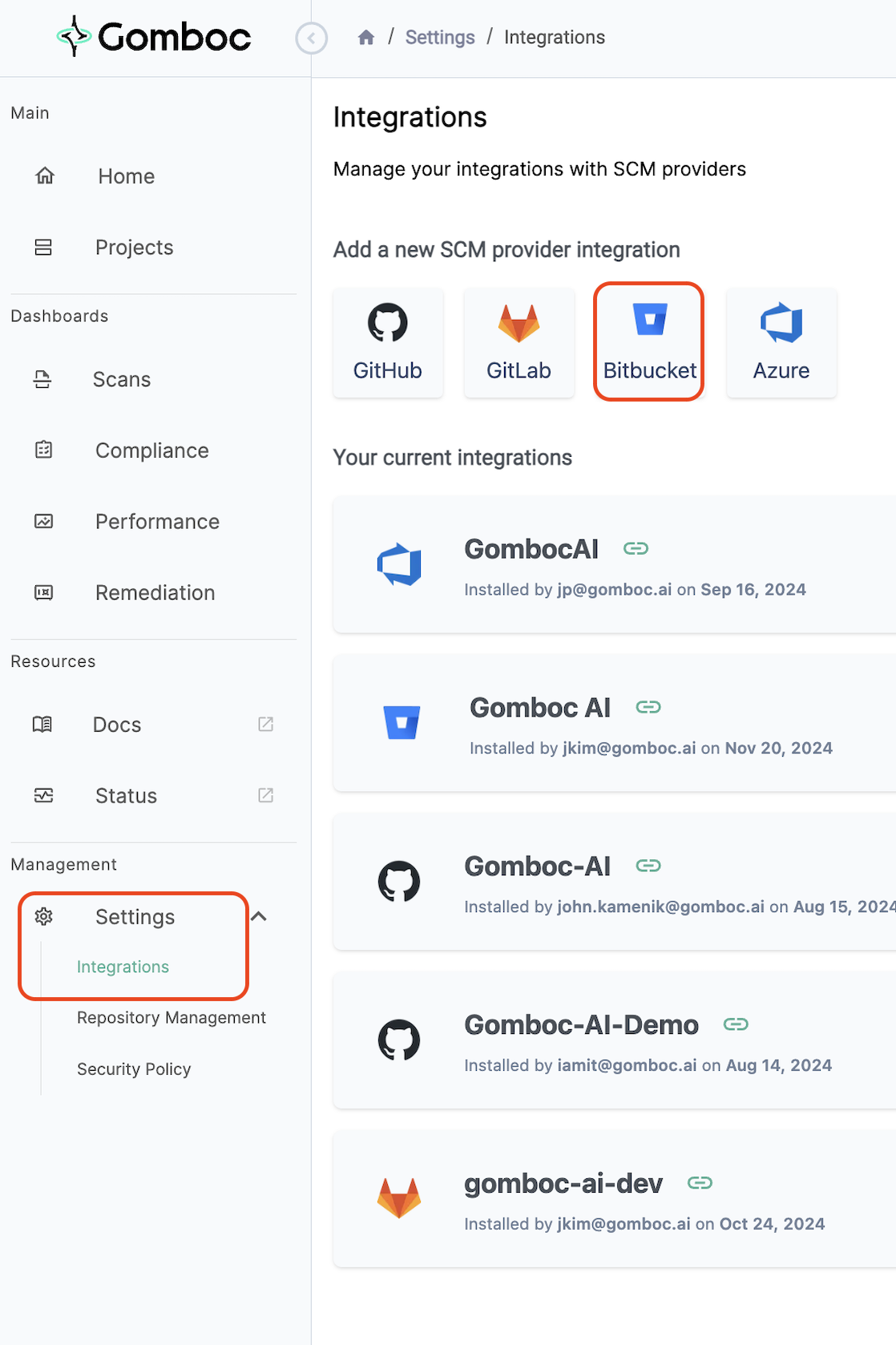
Task: Click 'Your current integrations' heading
Action: (453, 458)
